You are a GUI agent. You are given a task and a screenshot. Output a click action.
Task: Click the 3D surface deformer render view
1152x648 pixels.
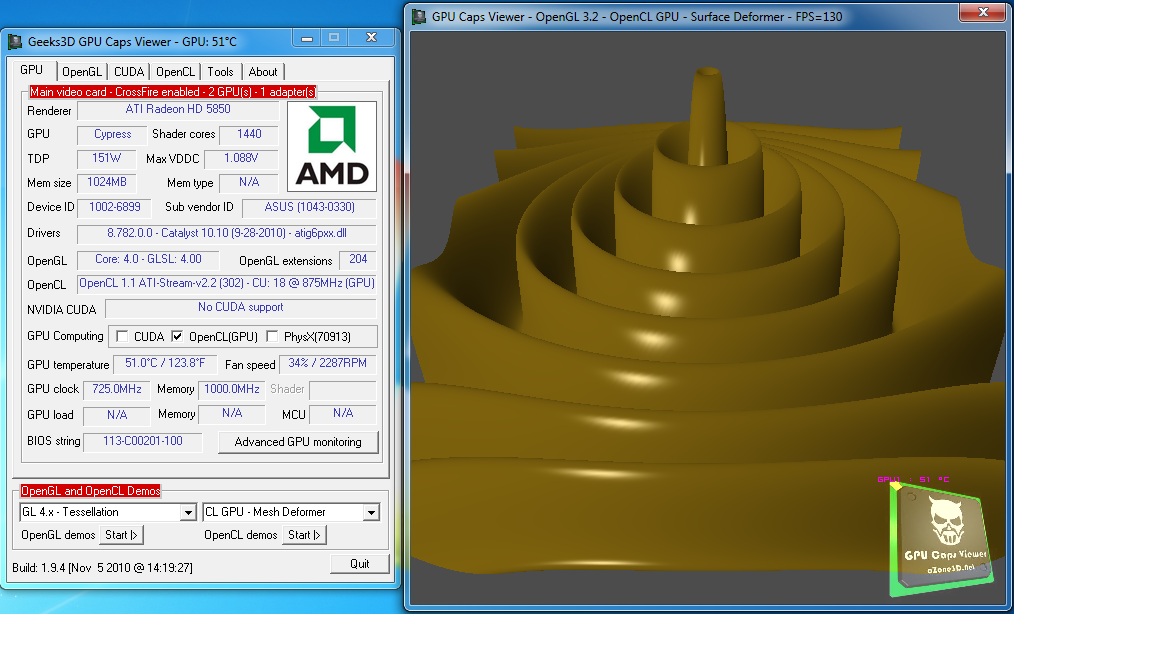708,318
